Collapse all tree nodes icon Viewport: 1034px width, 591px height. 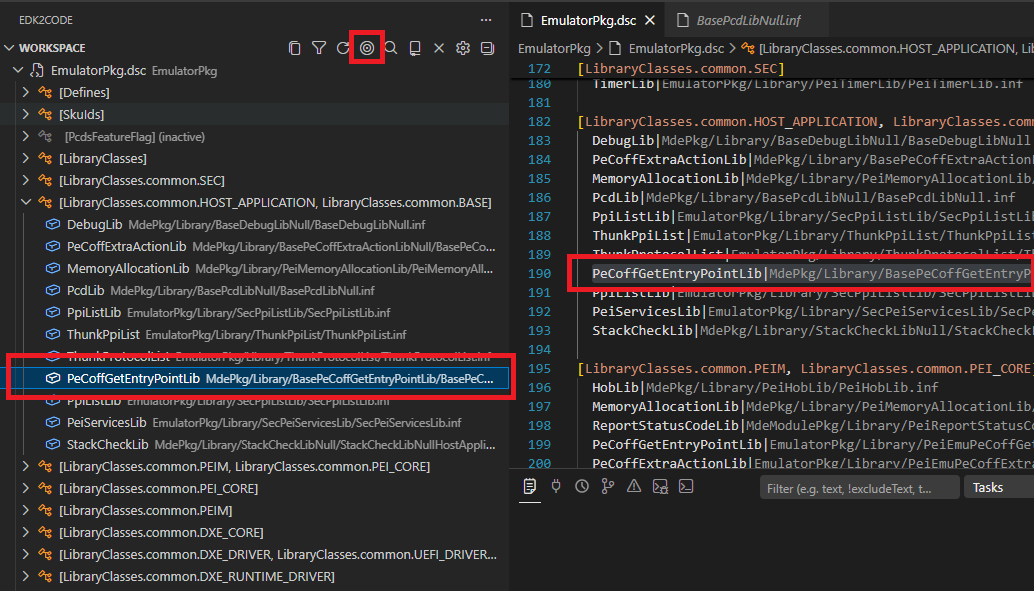click(x=487, y=48)
